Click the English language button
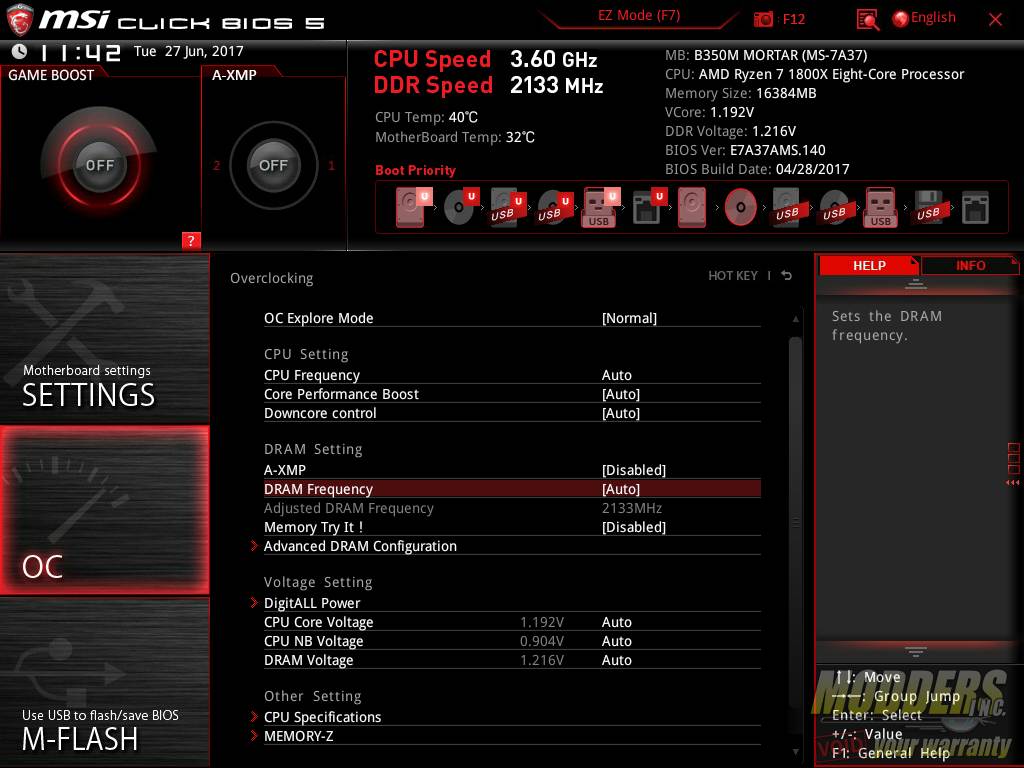Viewport: 1024px width, 768px height. [x=933, y=18]
